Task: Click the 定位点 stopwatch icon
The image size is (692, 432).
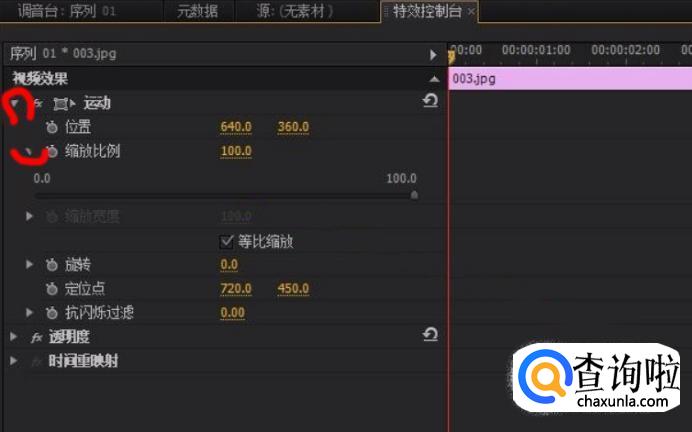Action: pos(52,289)
